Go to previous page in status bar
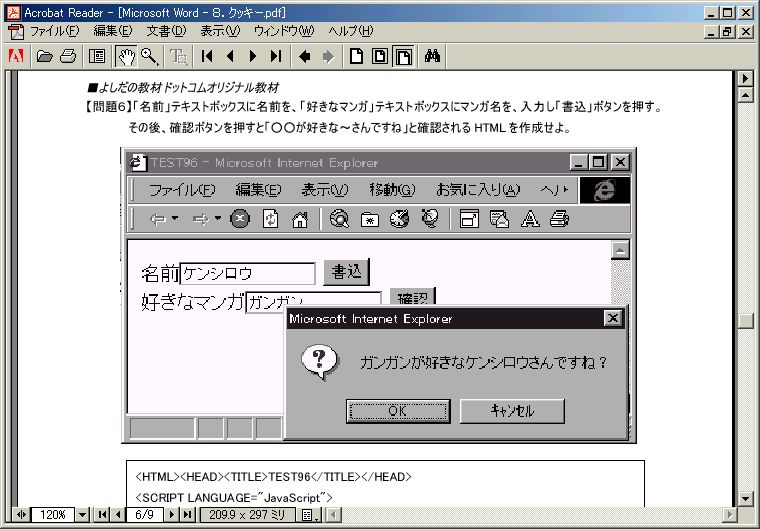Image resolution: width=760 pixels, height=529 pixels. [x=118, y=514]
